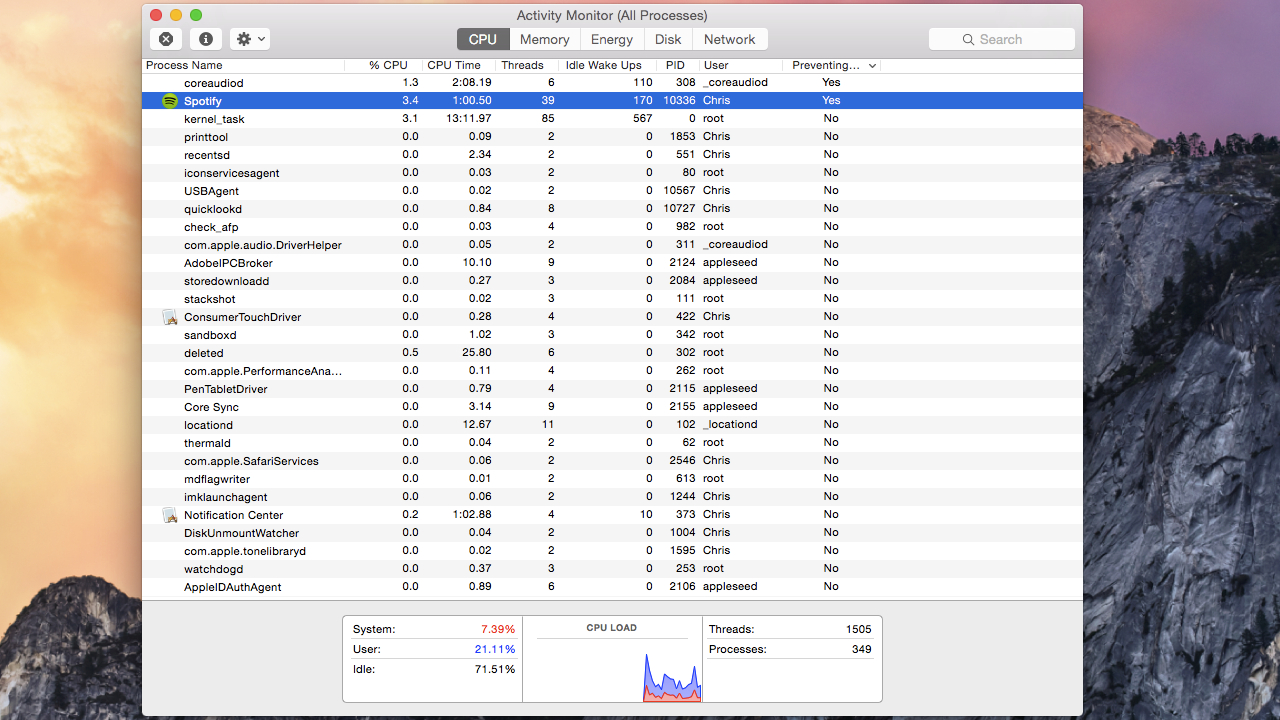Screen dimensions: 1280x720
Task: Switch to the Network tab
Action: click(730, 39)
